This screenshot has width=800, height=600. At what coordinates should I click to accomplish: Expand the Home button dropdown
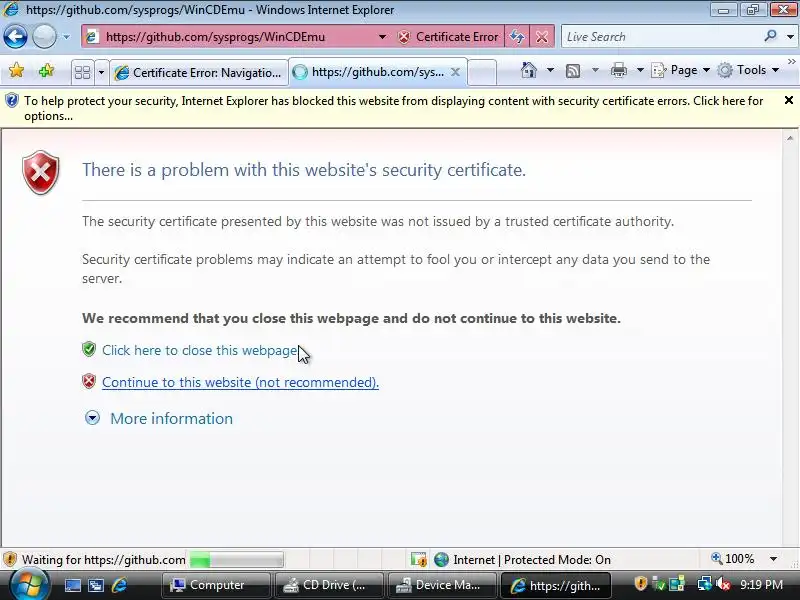pos(550,70)
